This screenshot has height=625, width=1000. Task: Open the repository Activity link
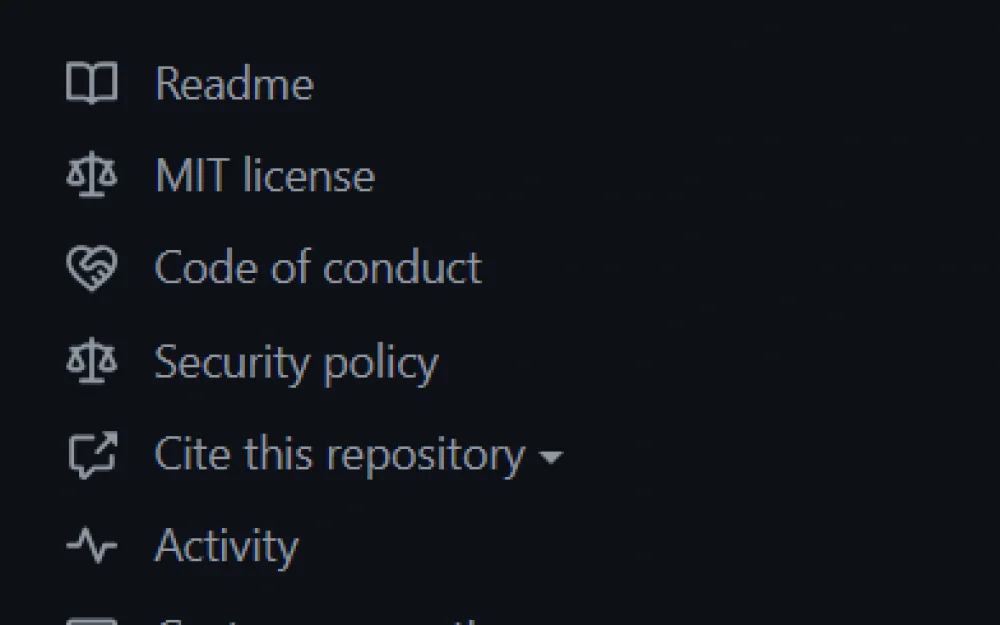[x=226, y=546]
